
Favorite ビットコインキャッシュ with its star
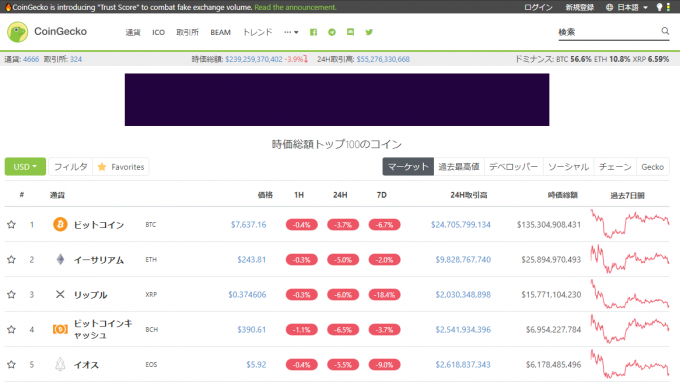(x=11, y=330)
